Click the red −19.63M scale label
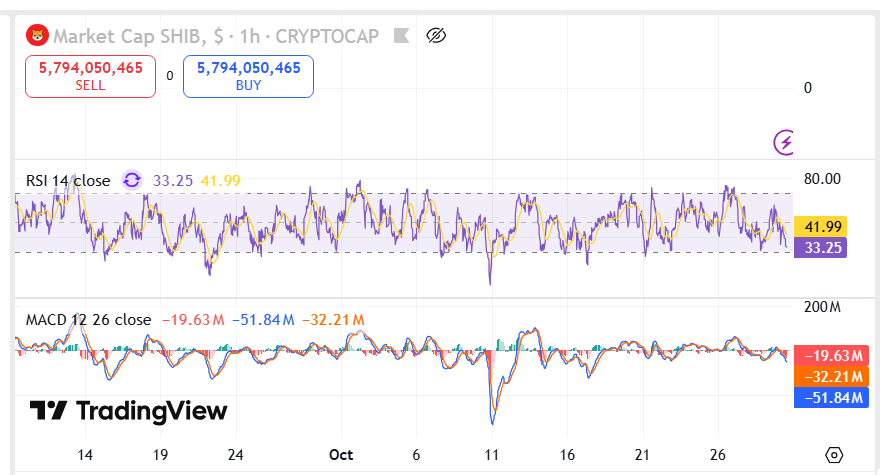Screen dimensions: 880x475 point(831,356)
